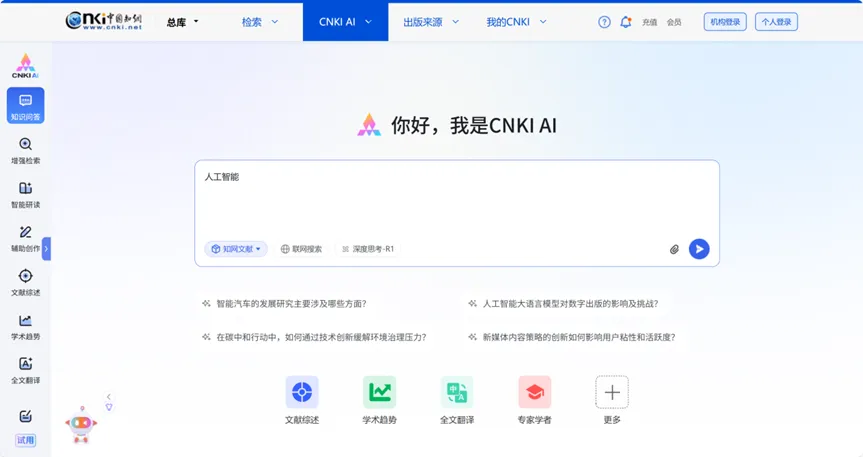The image size is (863, 457).
Task: Open the 辅助创作 sidebar icon
Action: click(x=25, y=239)
